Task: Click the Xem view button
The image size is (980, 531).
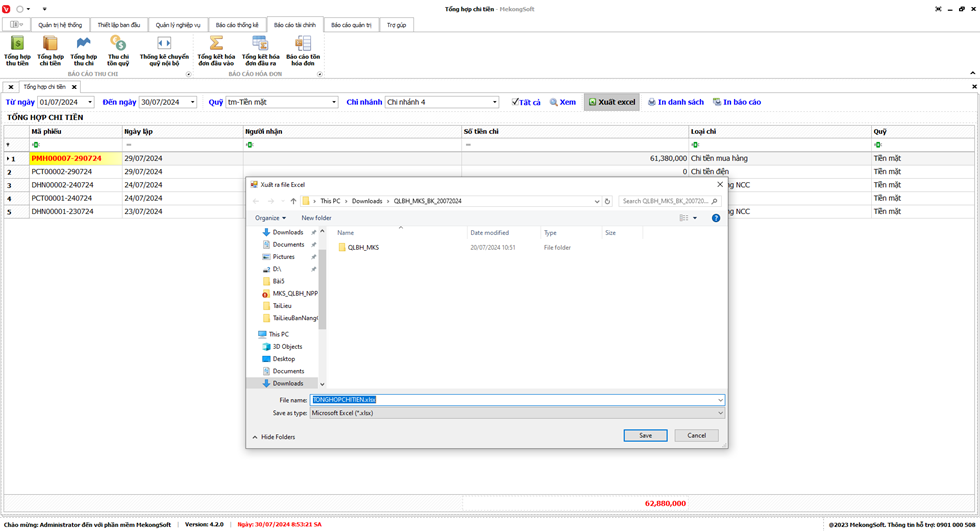Action: [562, 102]
